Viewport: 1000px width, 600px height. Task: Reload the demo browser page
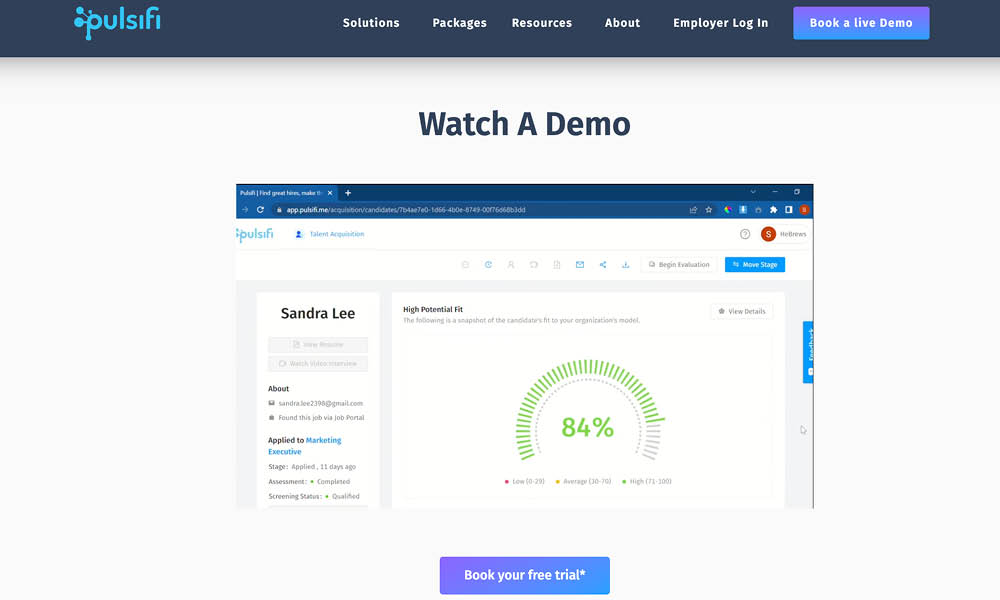(x=260, y=209)
